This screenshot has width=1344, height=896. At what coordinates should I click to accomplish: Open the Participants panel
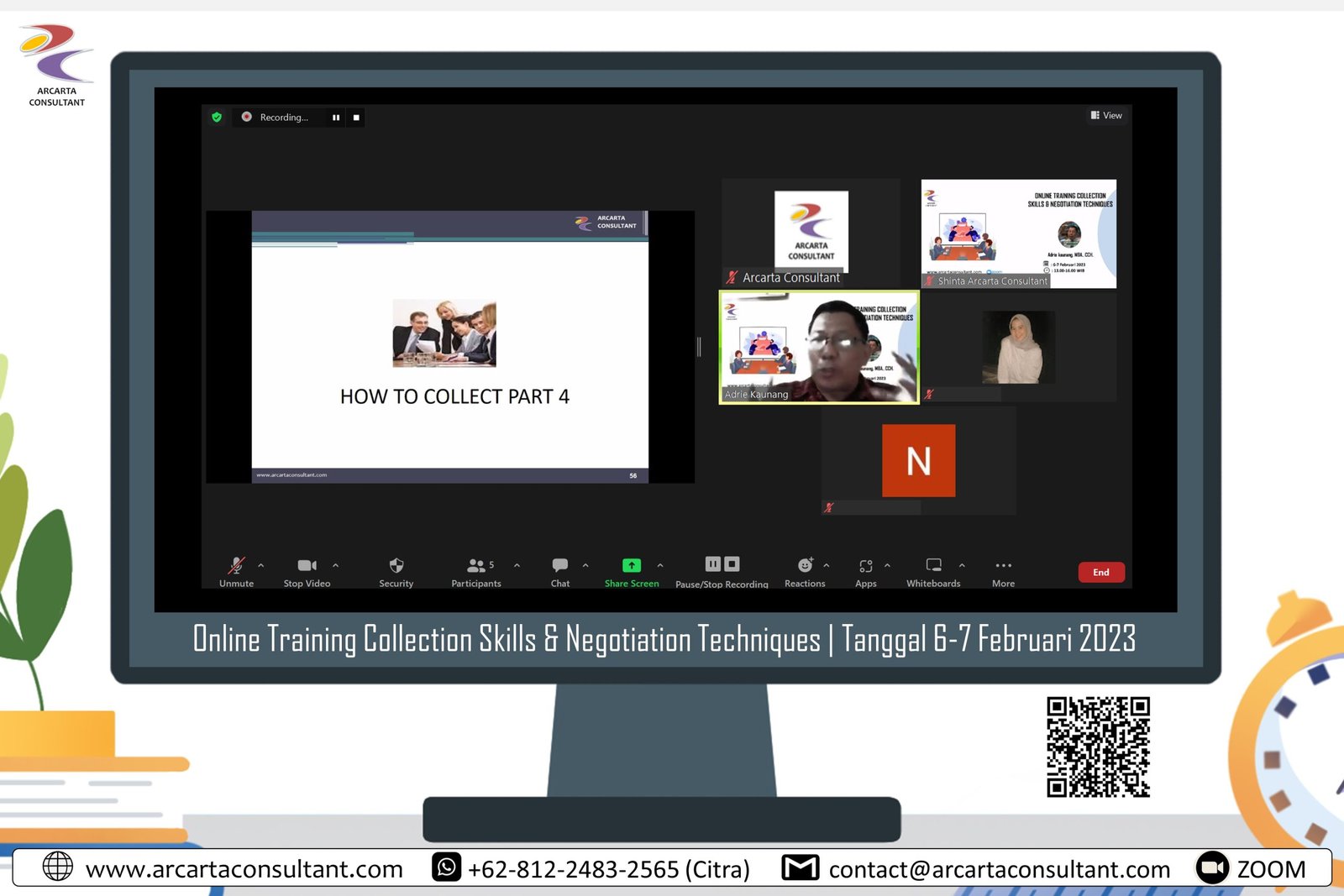(476, 566)
